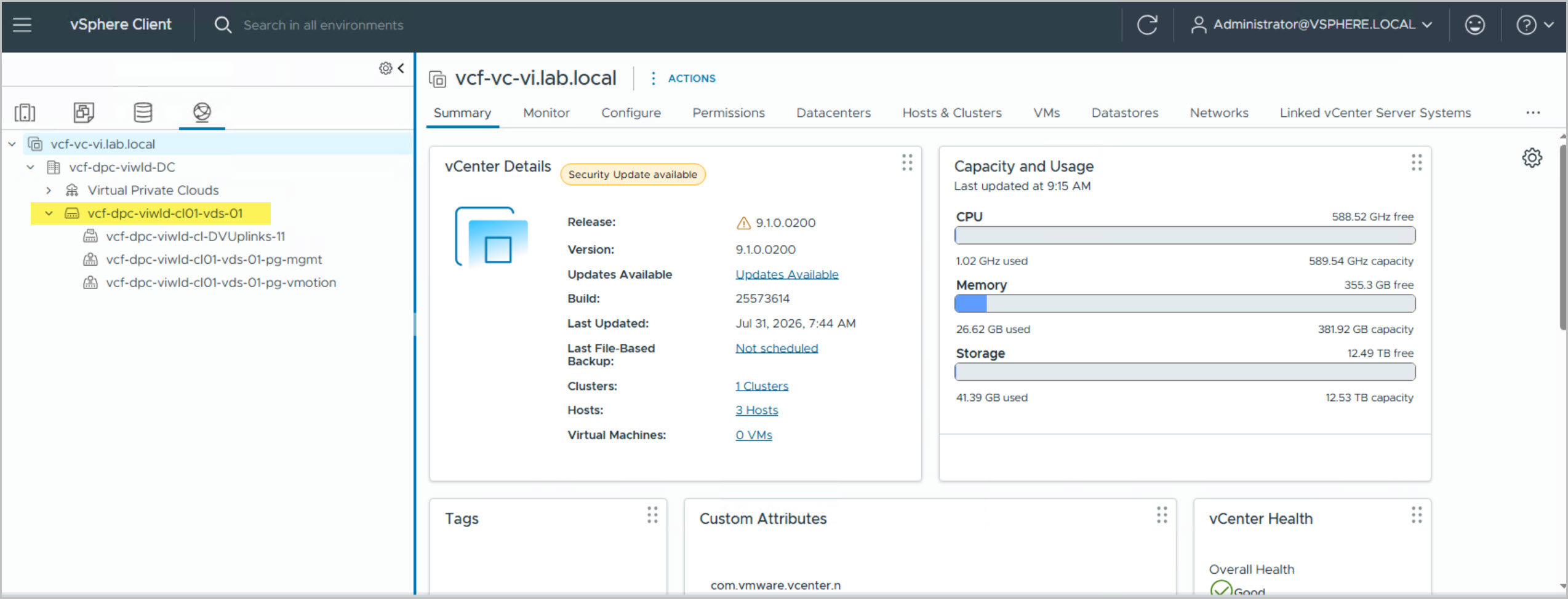The height and width of the screenshot is (599, 1568).
Task: Switch to the Monitor tab
Action: tap(546, 113)
